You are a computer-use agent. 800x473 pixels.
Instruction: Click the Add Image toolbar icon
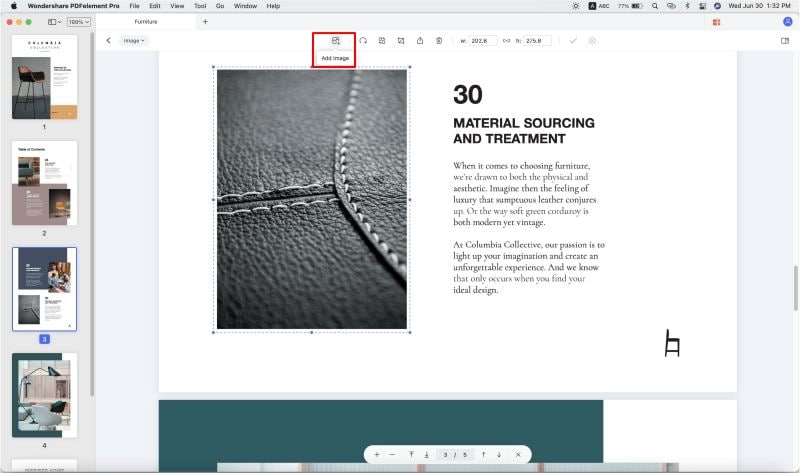coord(335,41)
